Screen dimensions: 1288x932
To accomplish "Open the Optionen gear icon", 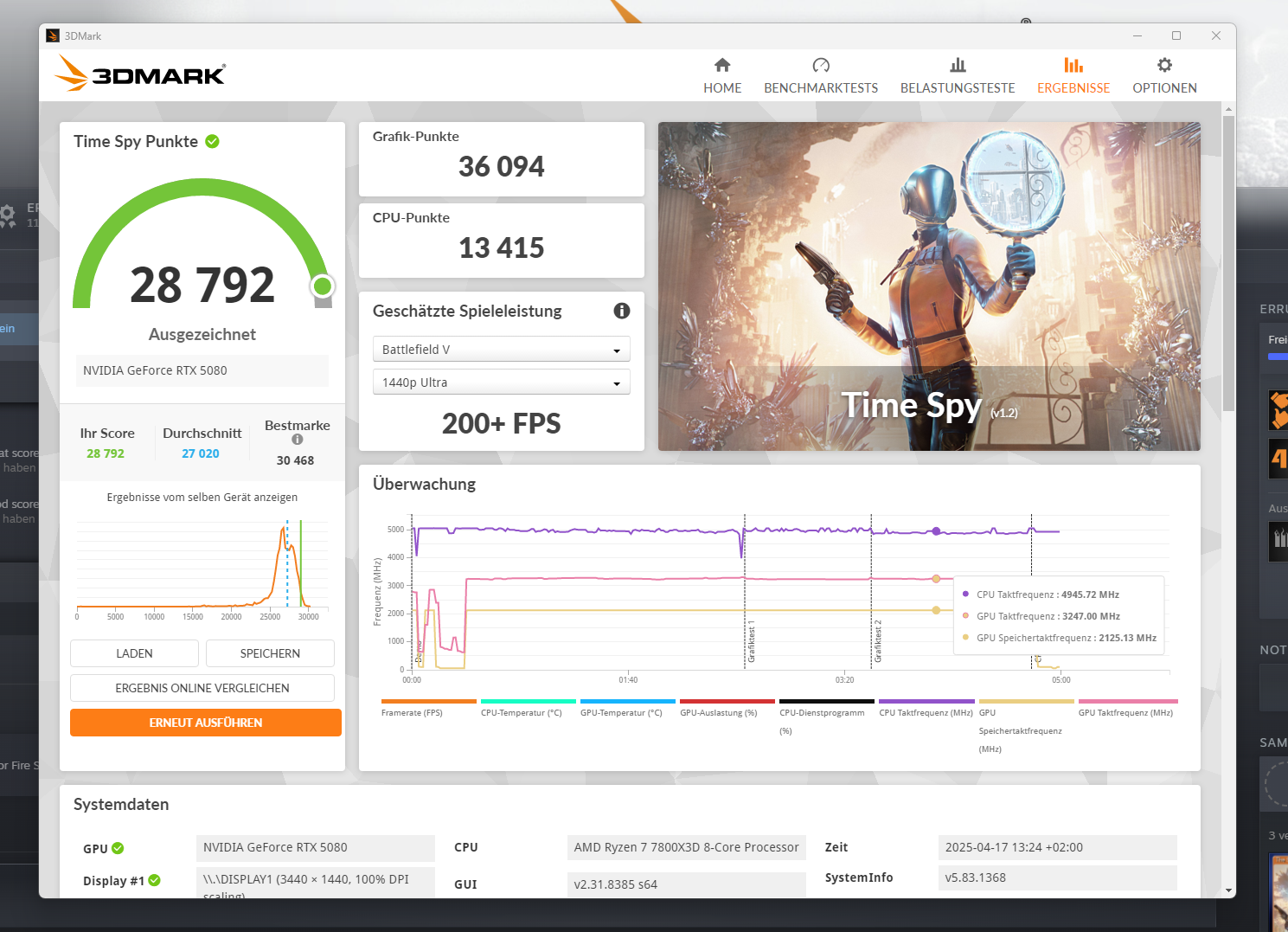I will coord(1164,64).
